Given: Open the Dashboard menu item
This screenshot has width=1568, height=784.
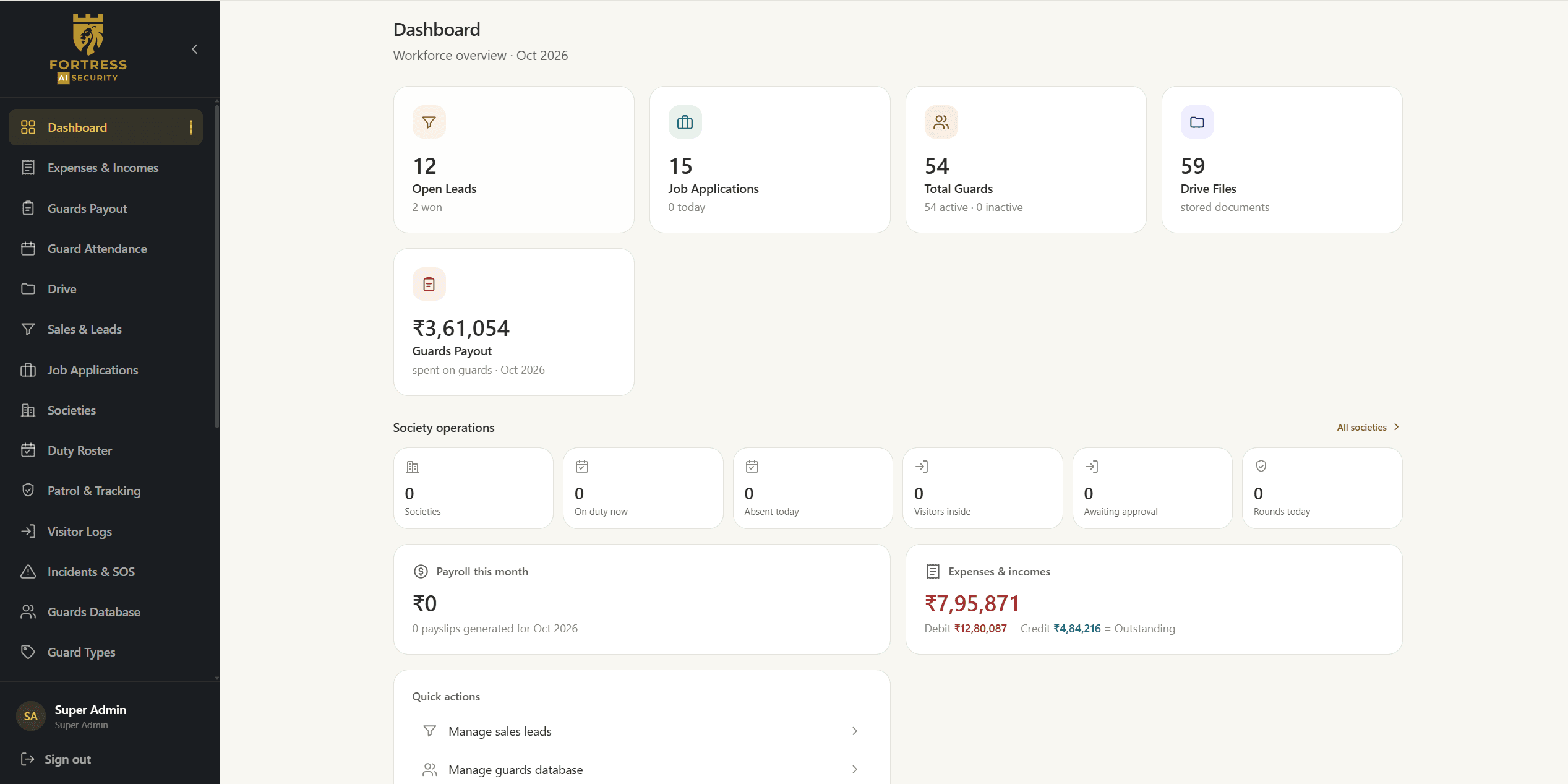Looking at the screenshot, I should [x=106, y=127].
